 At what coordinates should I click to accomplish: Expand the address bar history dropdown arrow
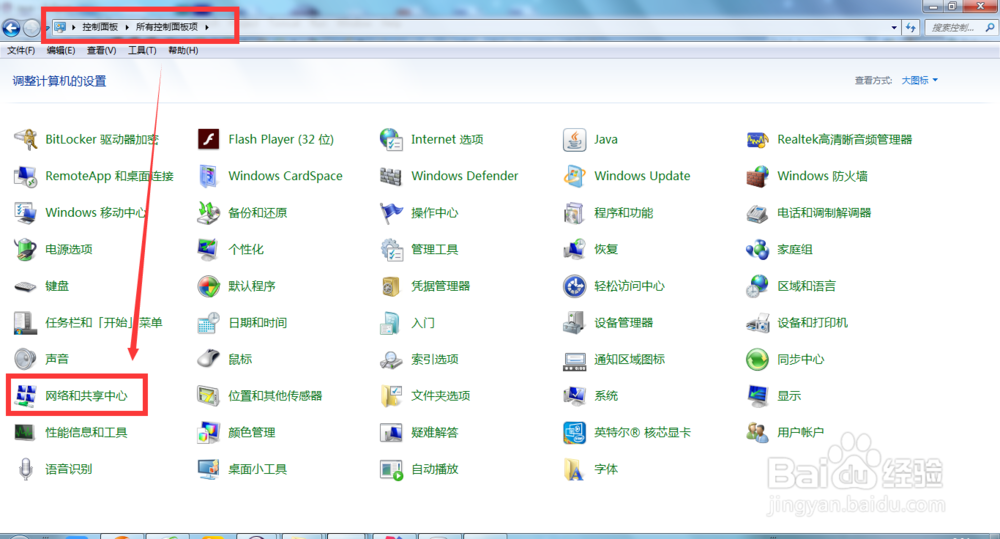click(893, 27)
